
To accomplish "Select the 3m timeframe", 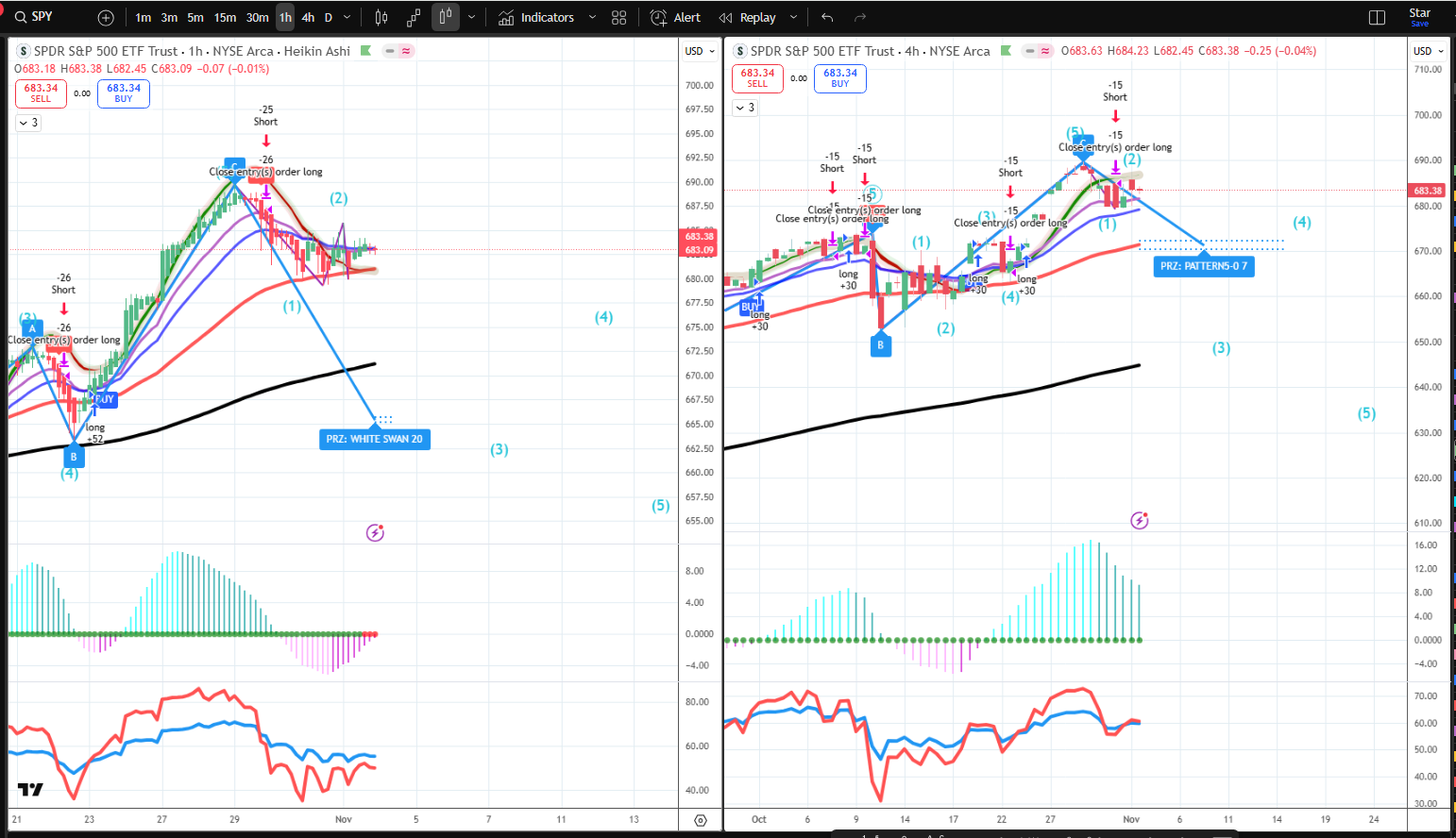I will point(169,18).
